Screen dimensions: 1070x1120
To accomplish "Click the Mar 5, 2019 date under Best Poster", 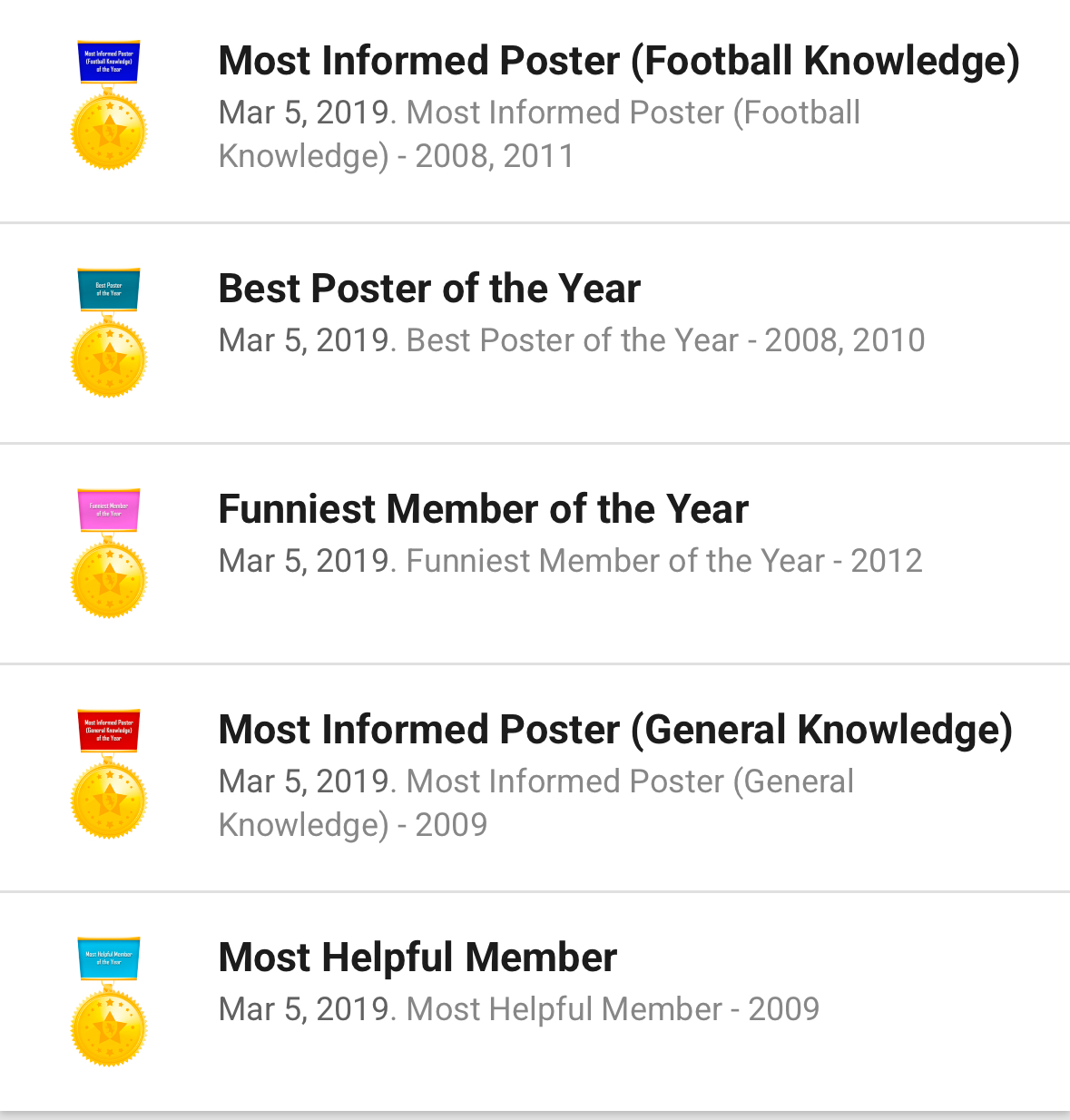I will (x=304, y=340).
